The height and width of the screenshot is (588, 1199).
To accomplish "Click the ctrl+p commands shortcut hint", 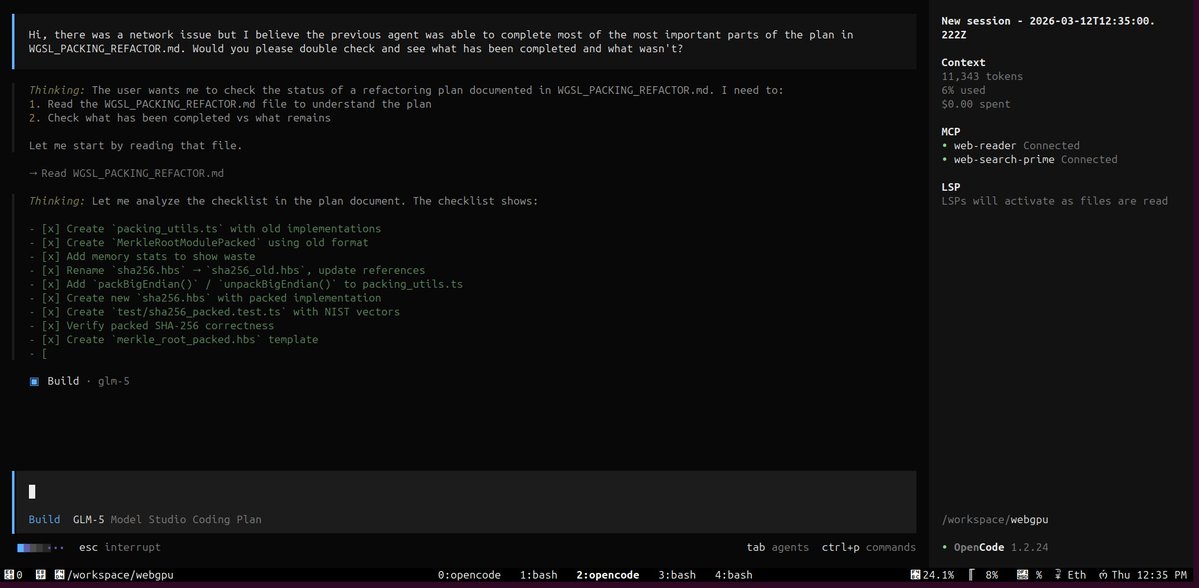I will click(869, 547).
